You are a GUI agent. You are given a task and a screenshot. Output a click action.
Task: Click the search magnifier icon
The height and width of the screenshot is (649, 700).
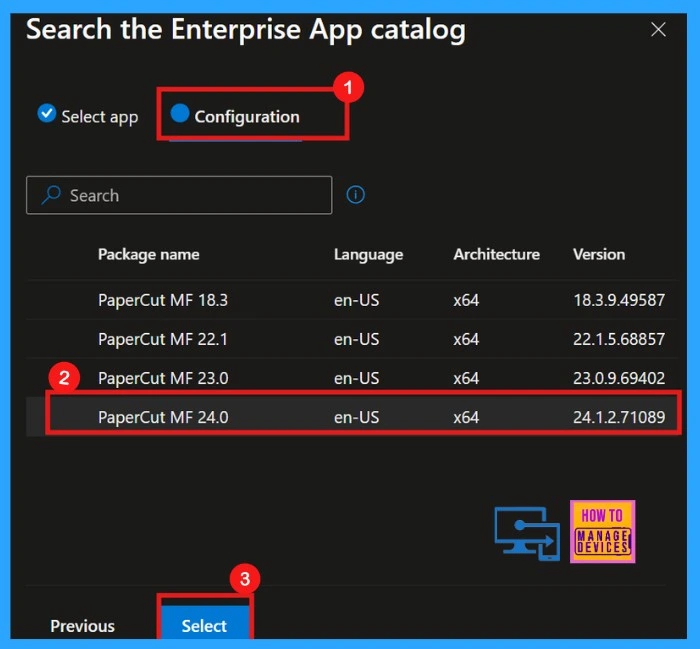[x=51, y=195]
